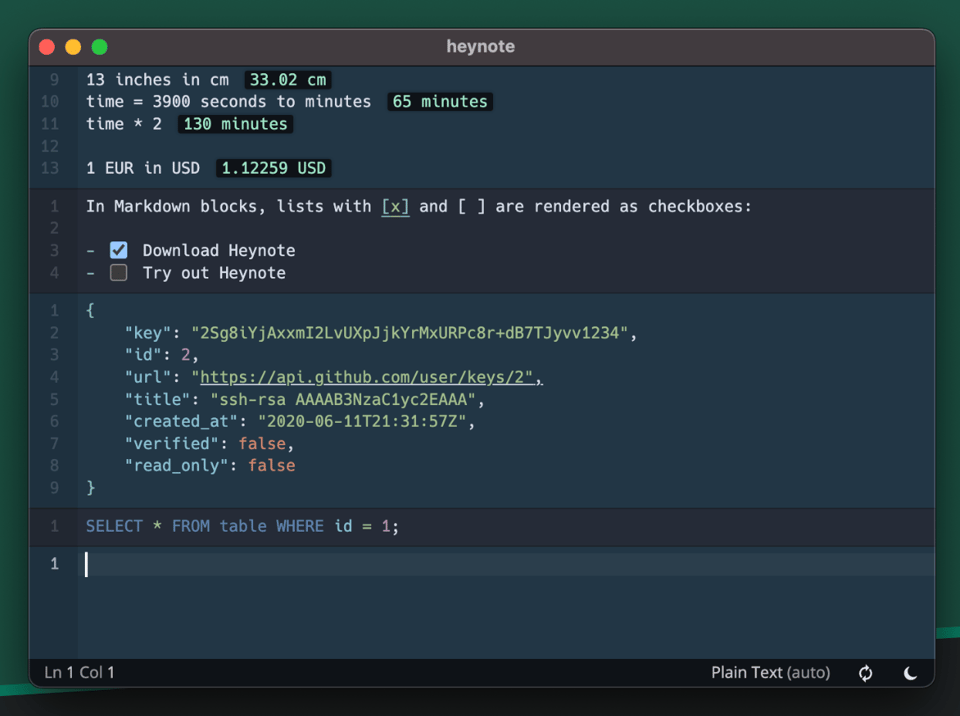Click the green maximize traffic-light icon

tap(97, 46)
